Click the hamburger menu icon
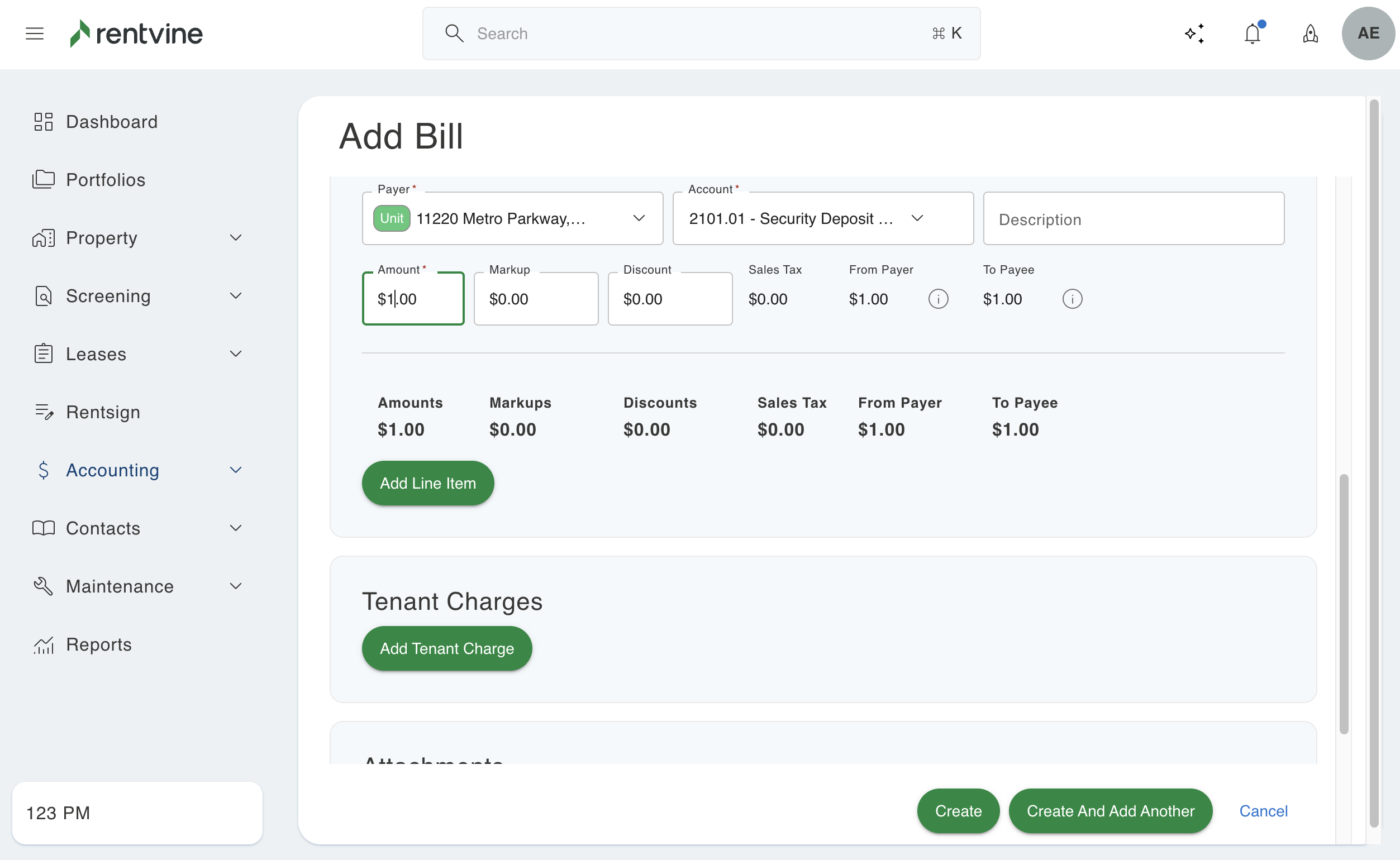Viewport: 1400px width, 860px height. [x=35, y=34]
